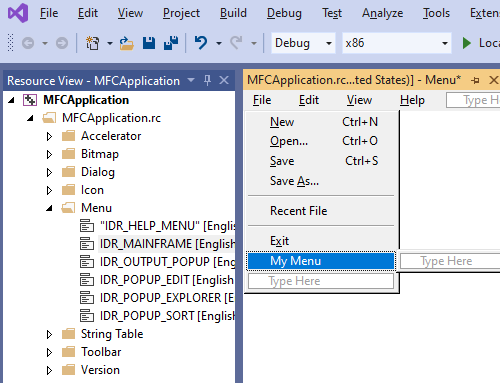Open the Undo history dropdown arrow
Viewport: 500px width, 383px height.
point(219,43)
